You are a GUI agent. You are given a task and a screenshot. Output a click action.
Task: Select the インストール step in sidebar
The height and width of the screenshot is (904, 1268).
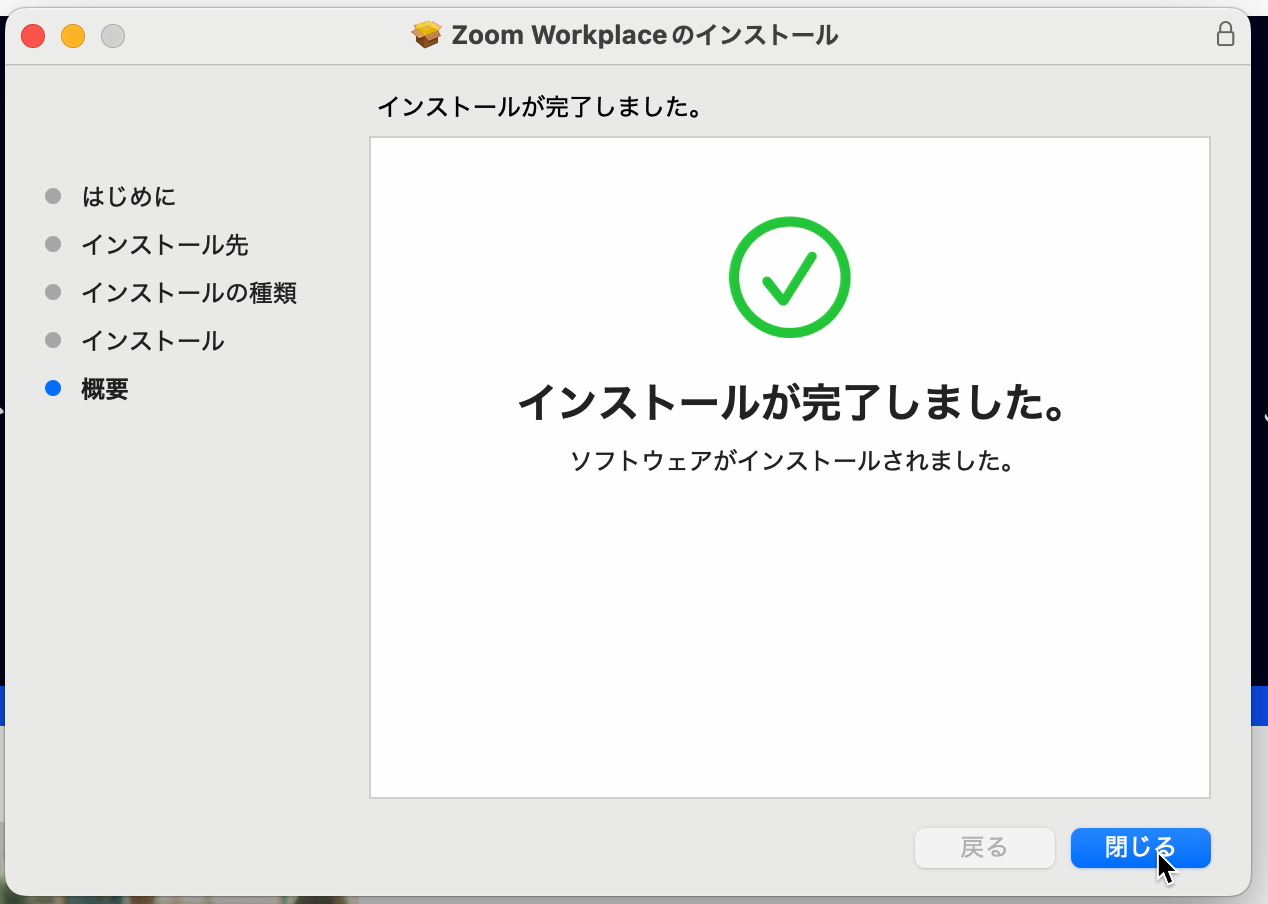click(153, 341)
